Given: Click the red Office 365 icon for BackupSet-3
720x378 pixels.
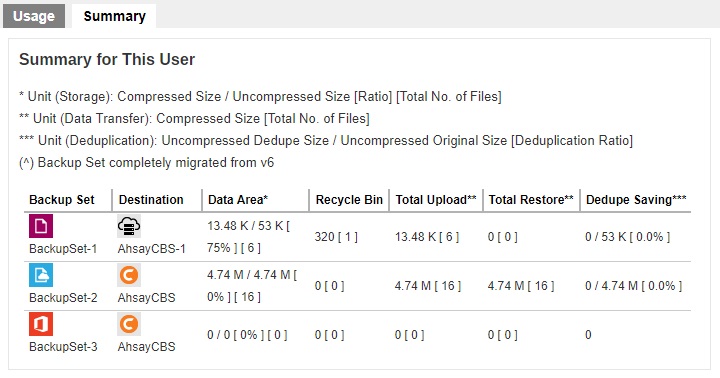Looking at the screenshot, I should click(41, 324).
